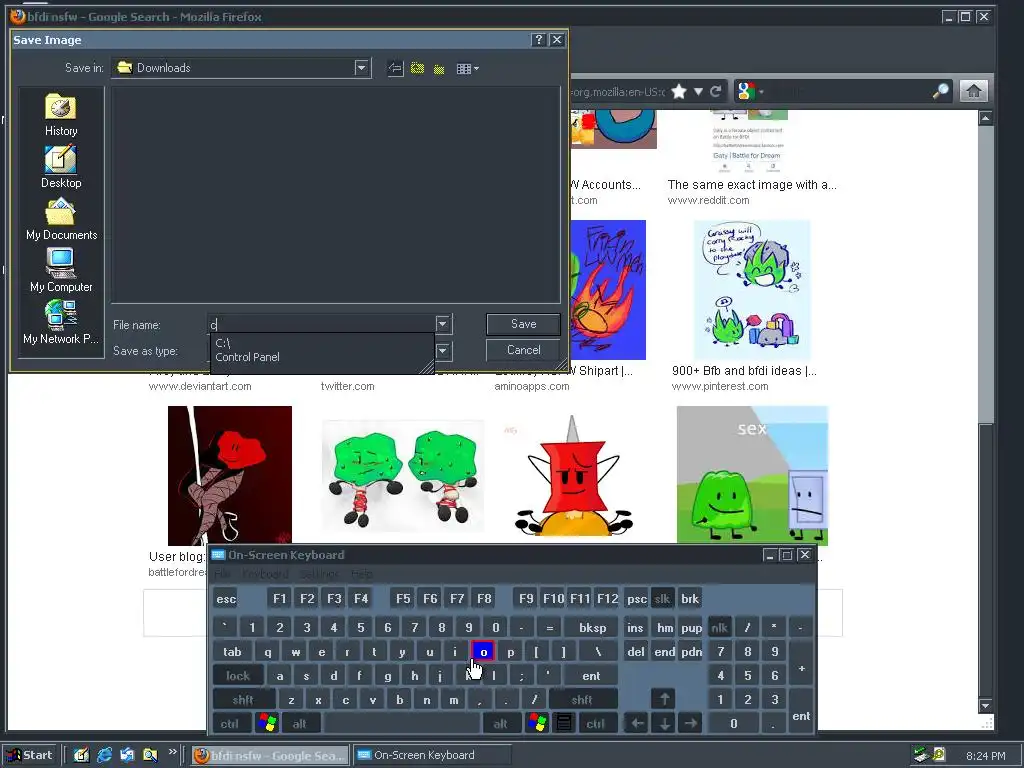Viewport: 1024px width, 768px height.
Task: Toggle the slk (scroll lock) key on the On-Screen Keyboard
Action: (662, 599)
